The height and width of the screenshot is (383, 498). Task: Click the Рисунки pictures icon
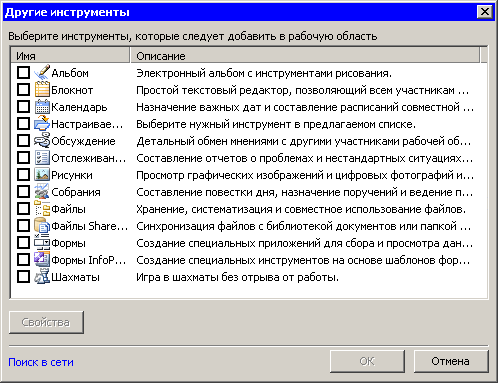(x=42, y=174)
